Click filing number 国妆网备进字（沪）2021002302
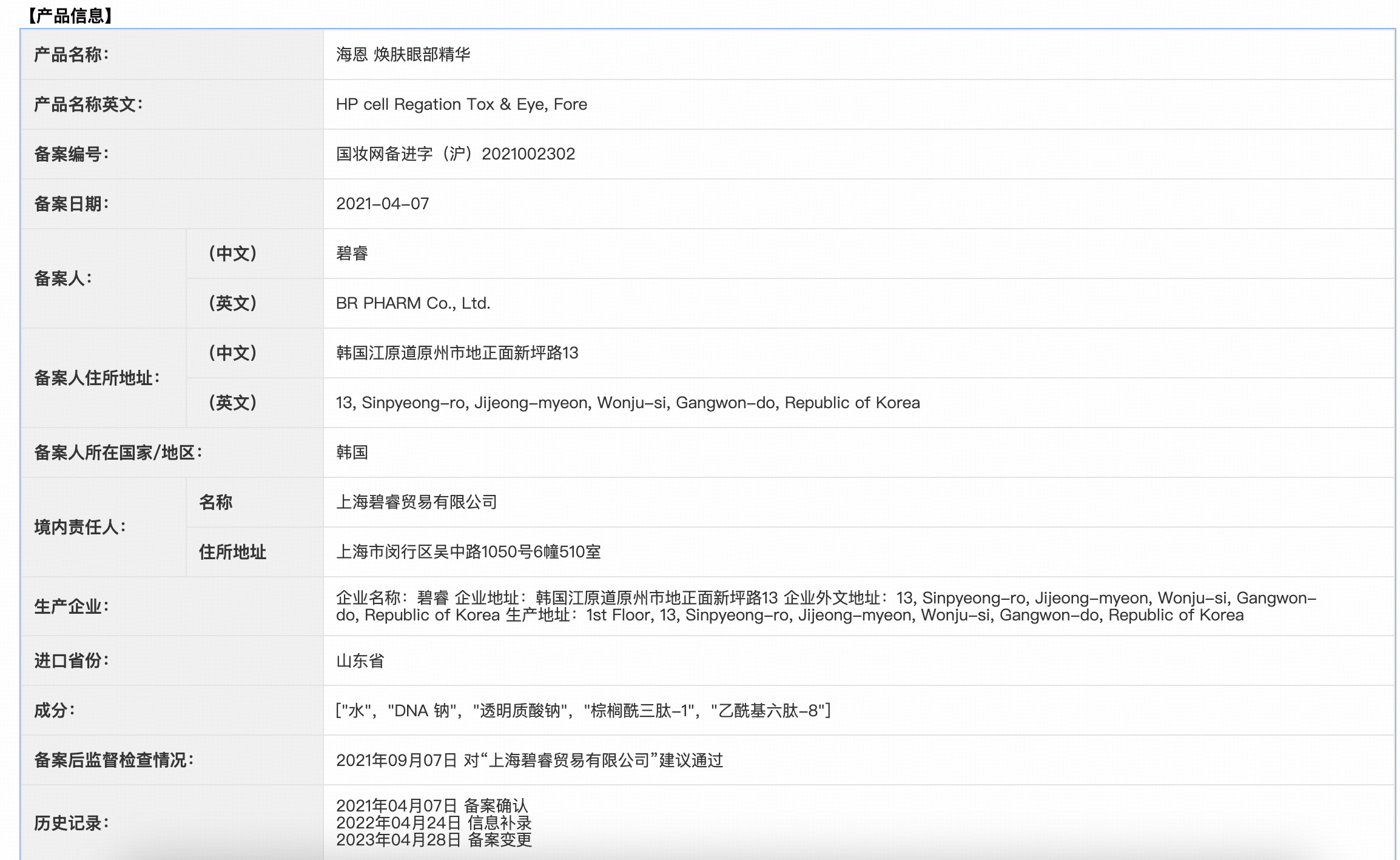 pos(455,154)
